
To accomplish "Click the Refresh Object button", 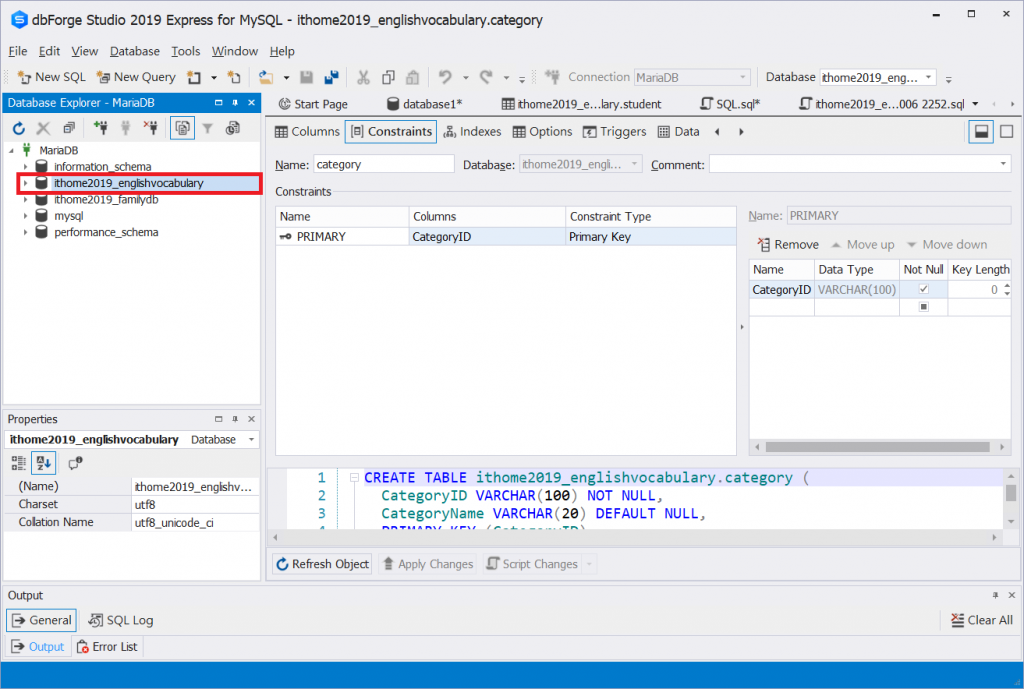I will [322, 564].
